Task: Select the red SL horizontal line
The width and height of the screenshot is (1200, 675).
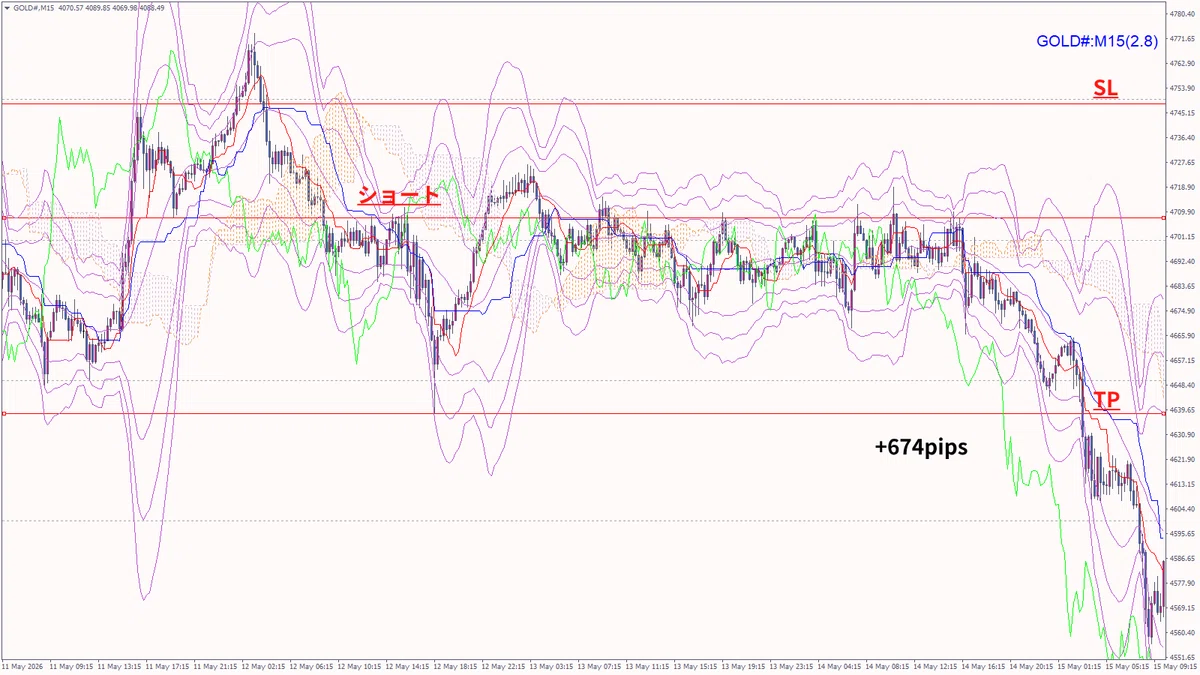Action: coord(582,103)
